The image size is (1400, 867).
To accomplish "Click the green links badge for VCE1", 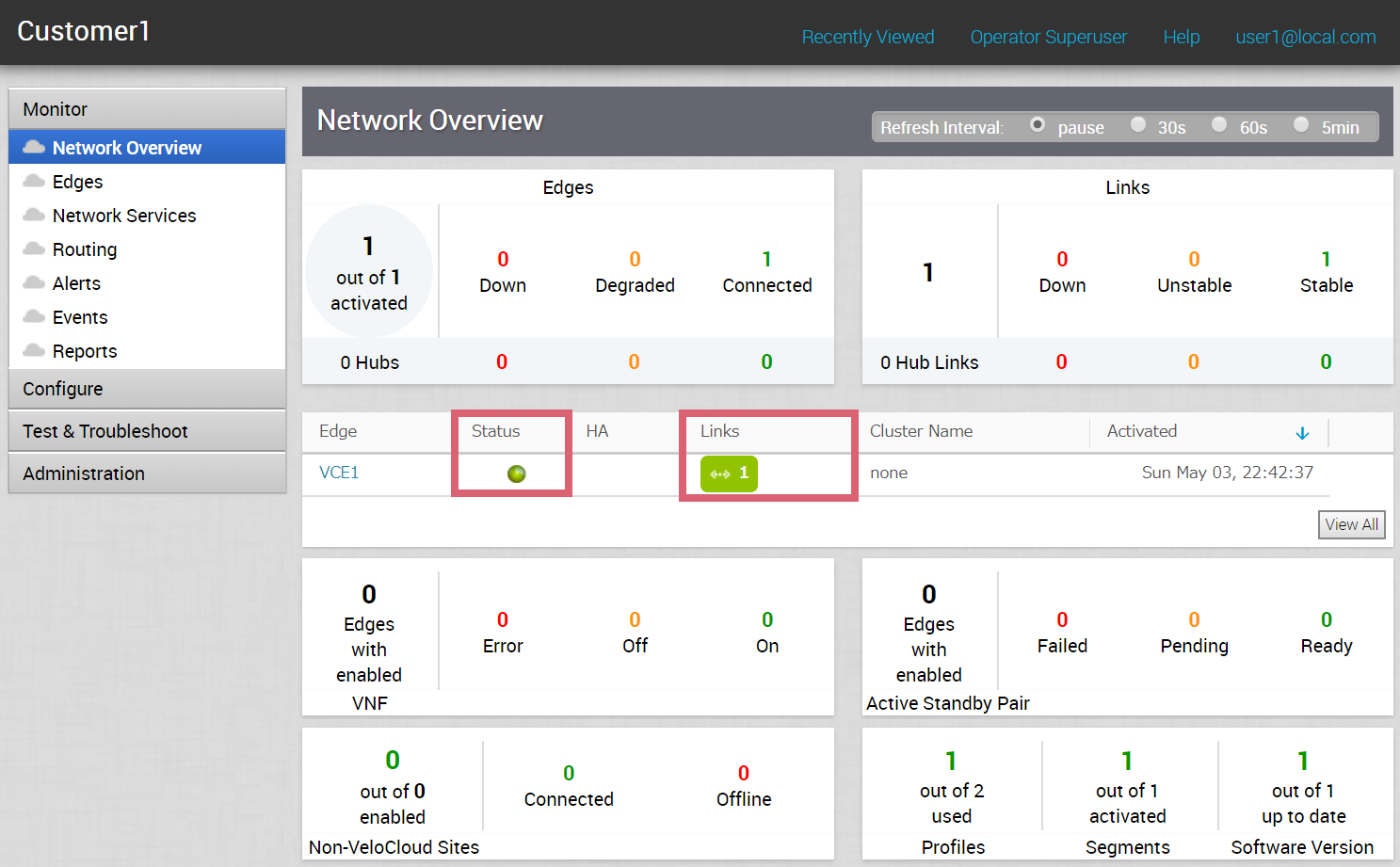I will (729, 474).
